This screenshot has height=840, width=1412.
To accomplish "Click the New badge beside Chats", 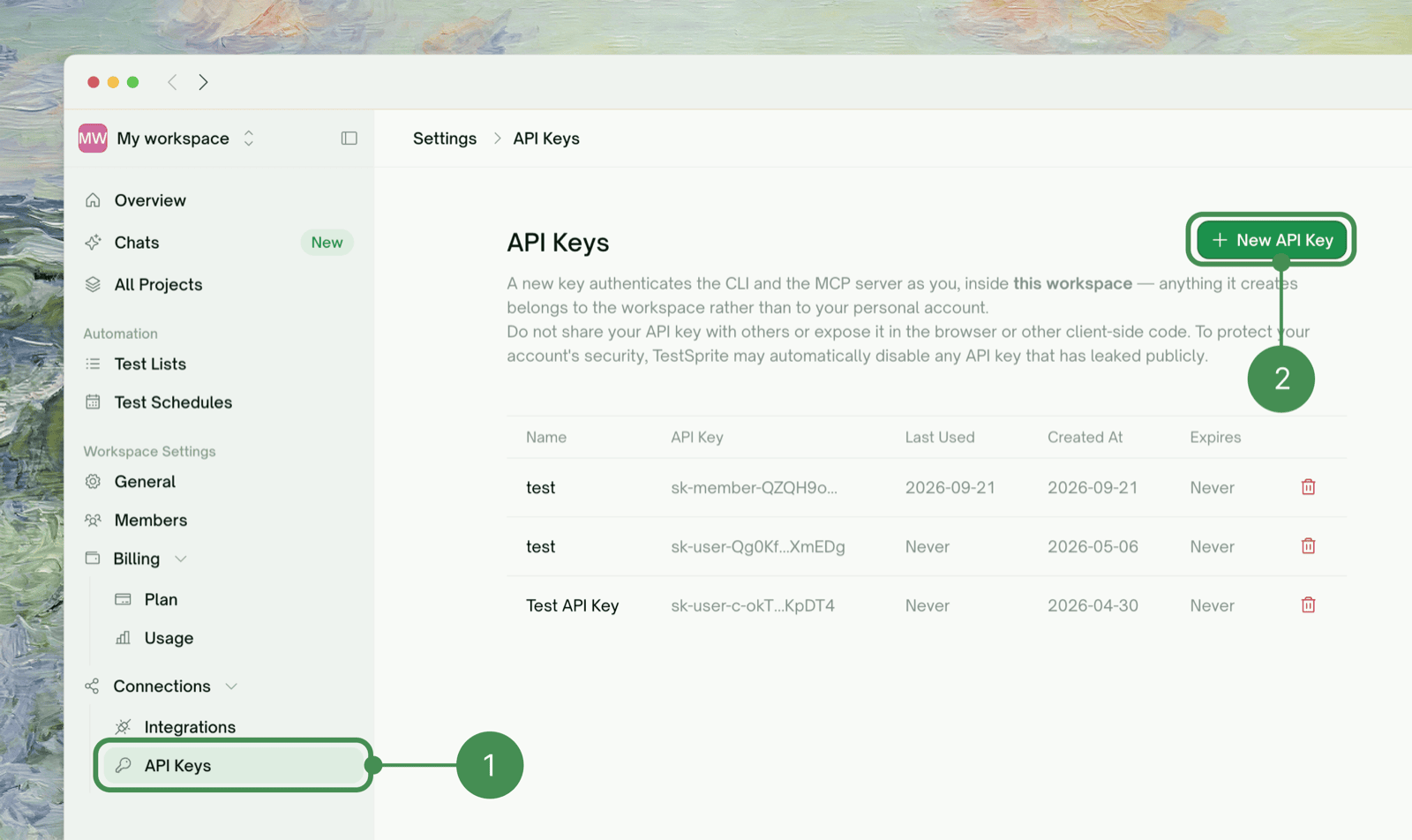I will pyautogui.click(x=327, y=243).
